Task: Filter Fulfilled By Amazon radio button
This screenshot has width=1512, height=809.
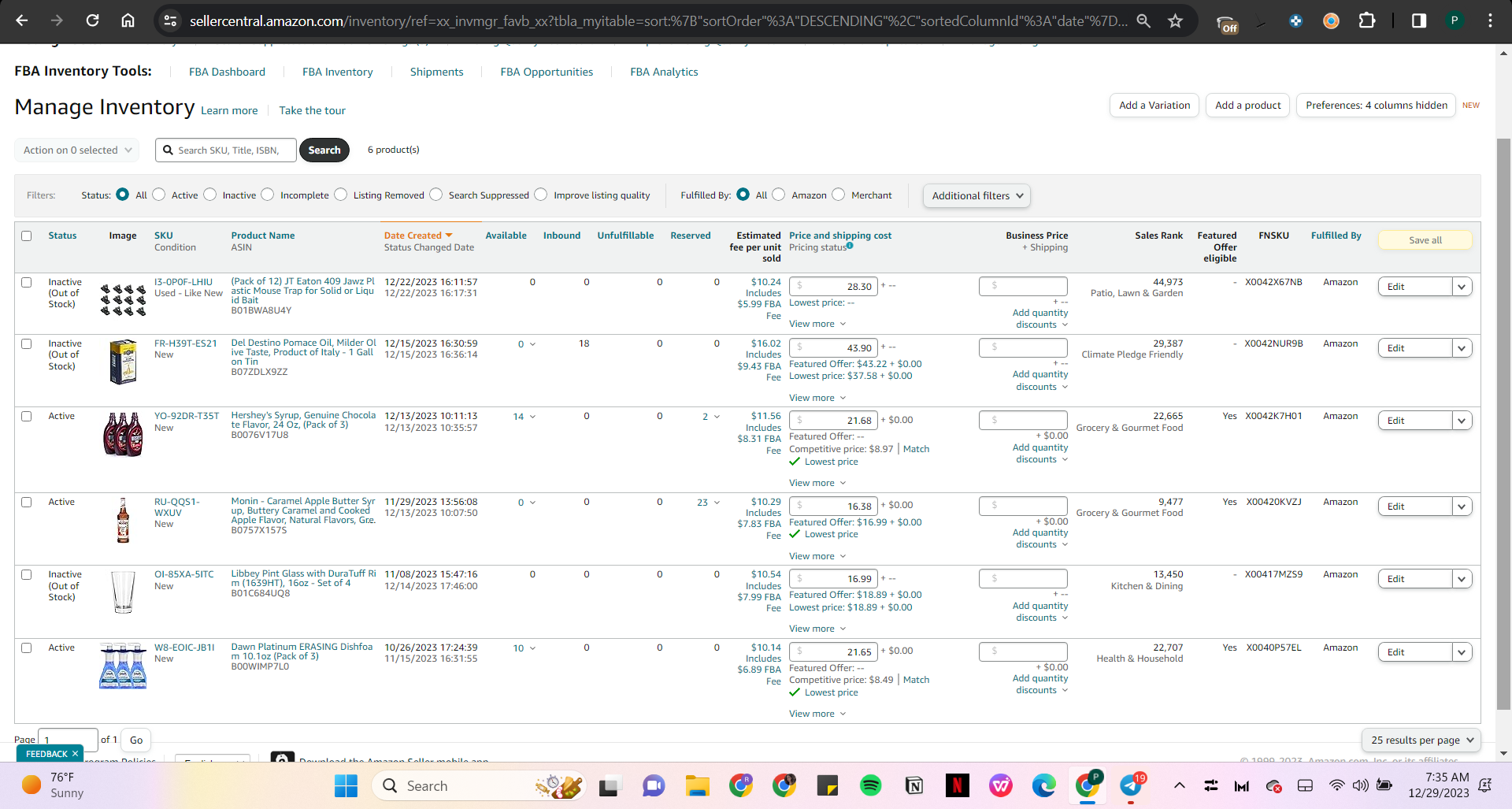Action: 779,195
